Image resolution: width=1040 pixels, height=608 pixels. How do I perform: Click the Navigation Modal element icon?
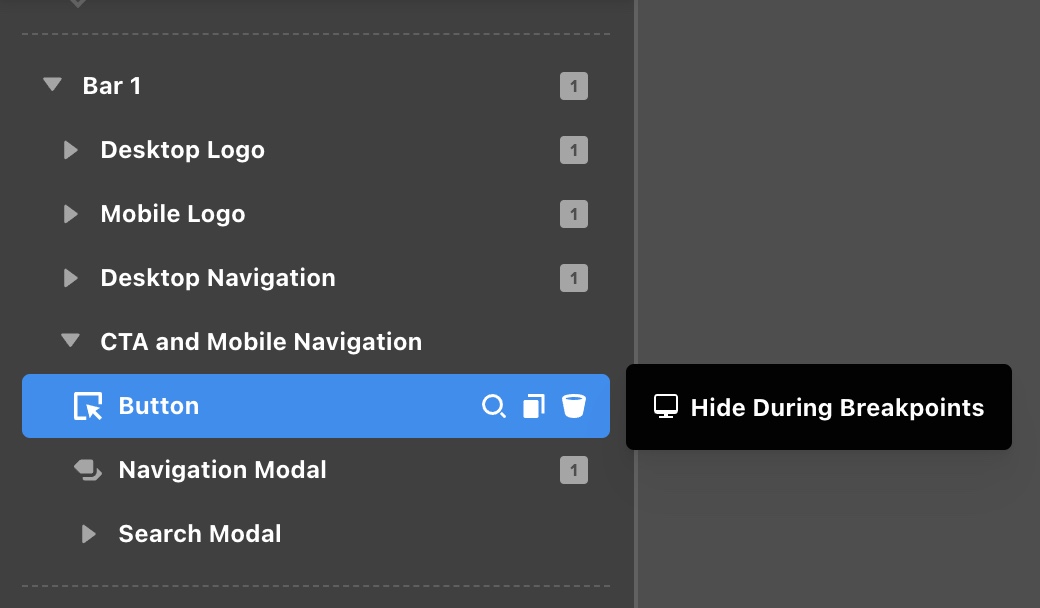88,470
